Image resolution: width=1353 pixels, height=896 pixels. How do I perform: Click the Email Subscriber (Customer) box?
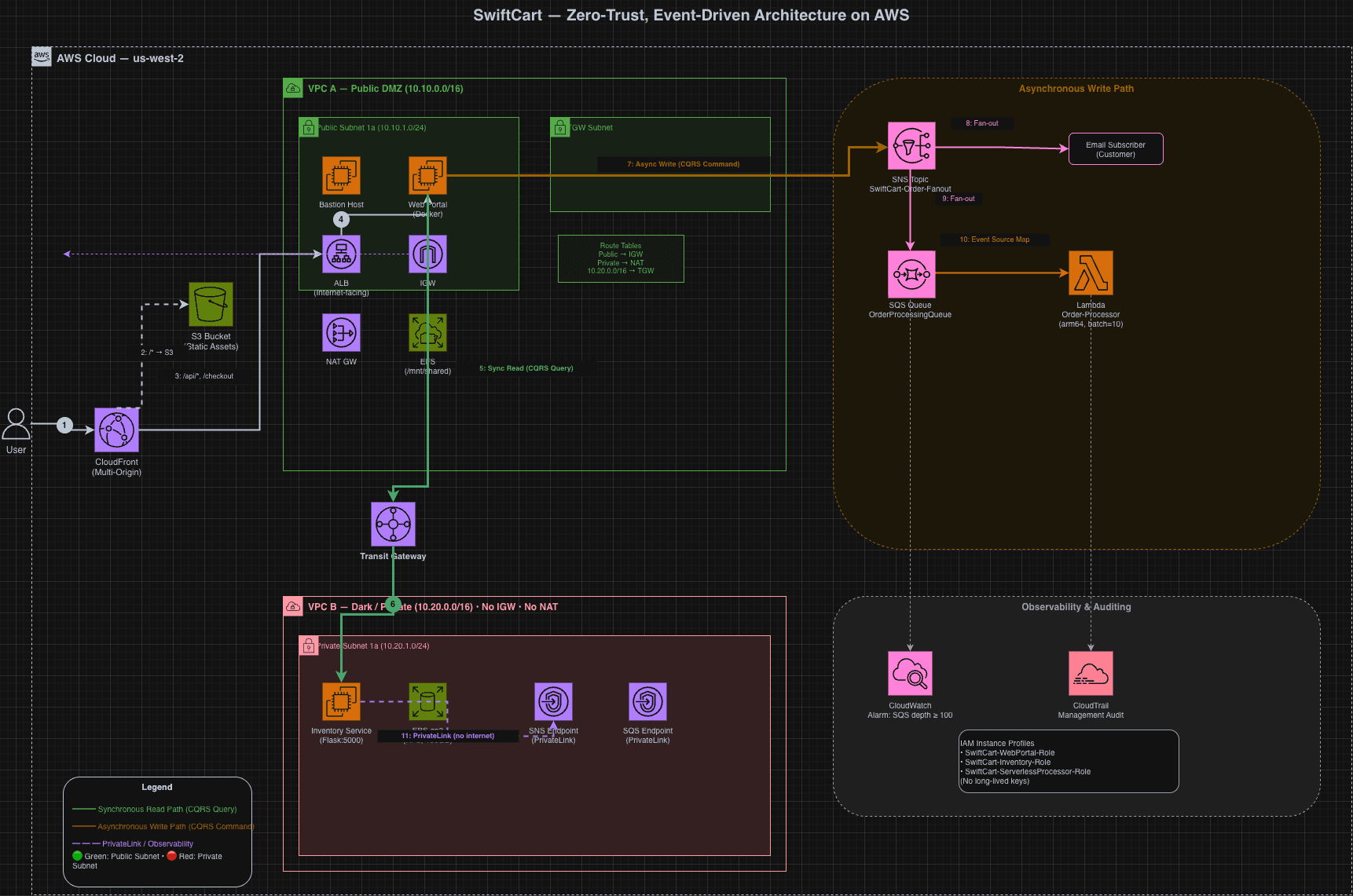point(1116,149)
